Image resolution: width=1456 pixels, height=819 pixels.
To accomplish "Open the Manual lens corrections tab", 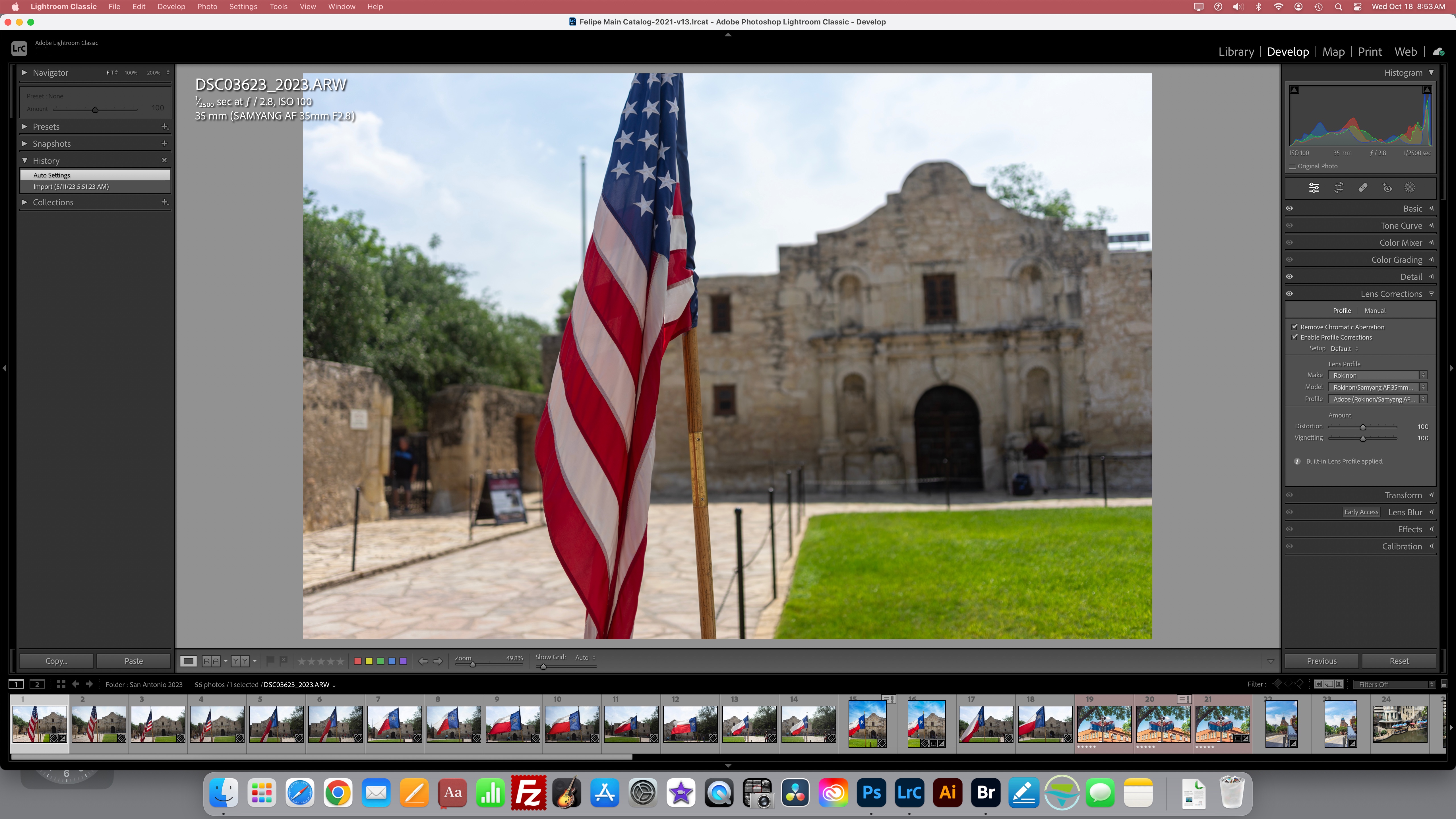I will point(1375,310).
